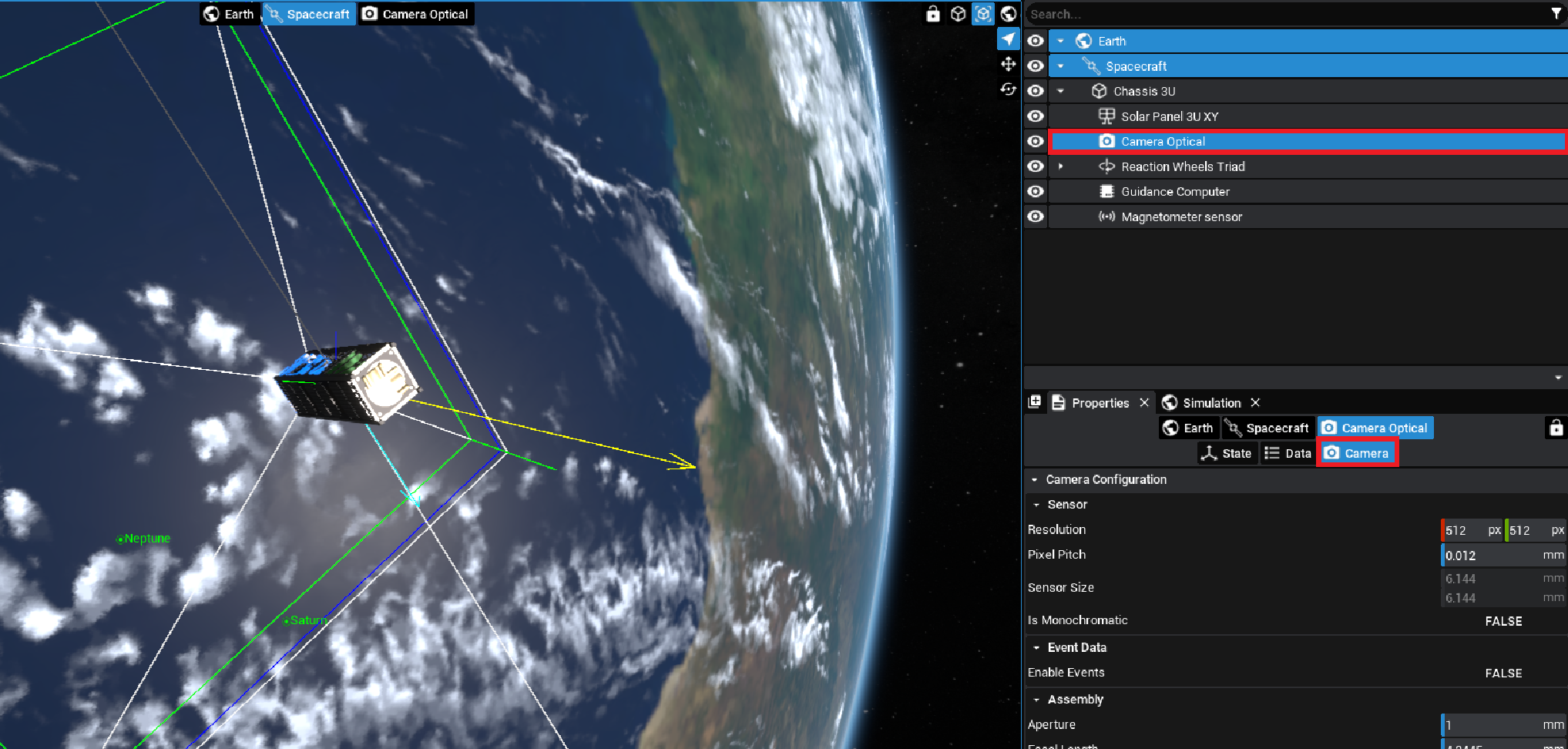Select the move gizmo tool

(1008, 64)
